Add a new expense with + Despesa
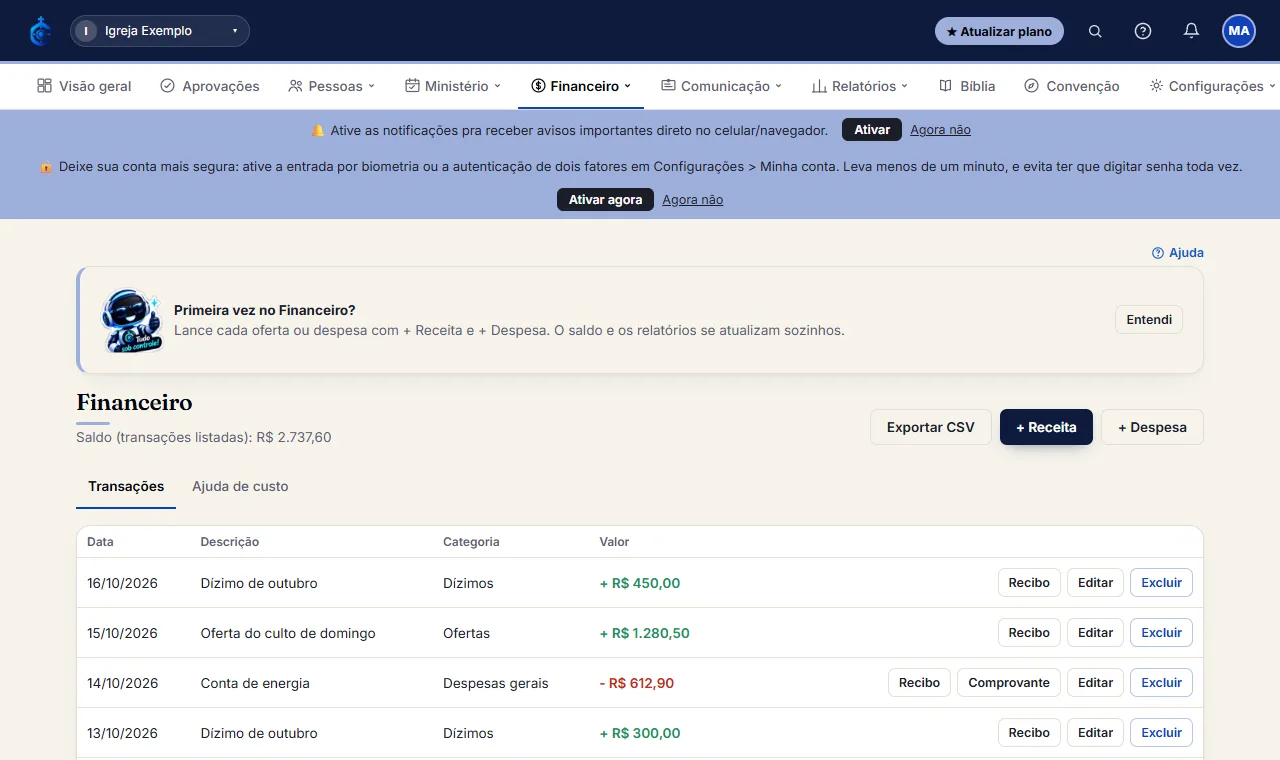The height and width of the screenshot is (760, 1280). pyautogui.click(x=1152, y=427)
